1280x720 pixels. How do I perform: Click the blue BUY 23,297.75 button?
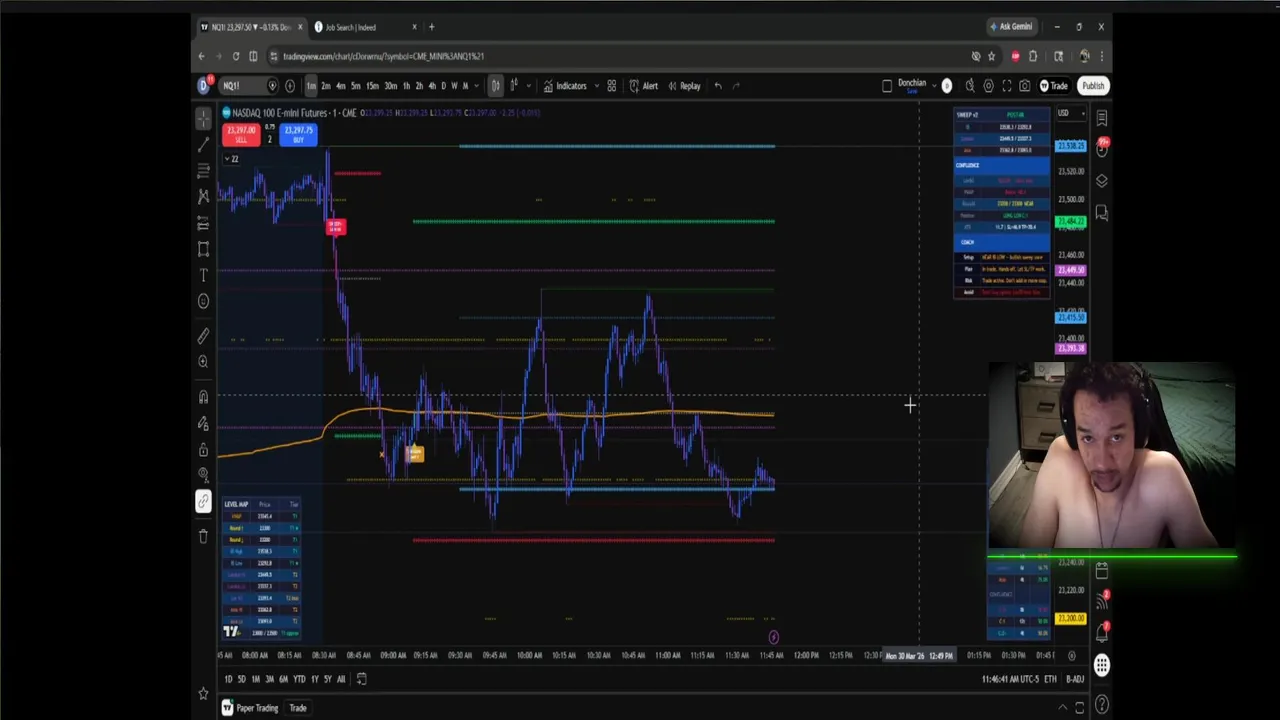tap(298, 134)
